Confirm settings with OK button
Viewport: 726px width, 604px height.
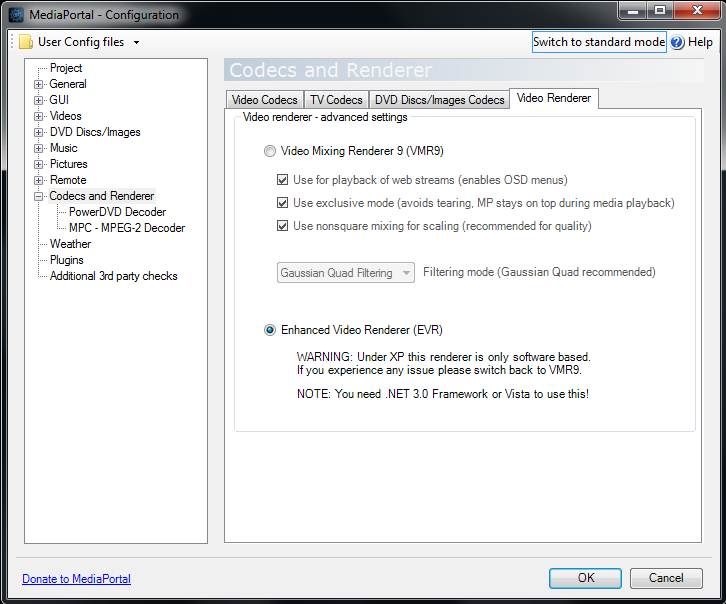point(585,578)
